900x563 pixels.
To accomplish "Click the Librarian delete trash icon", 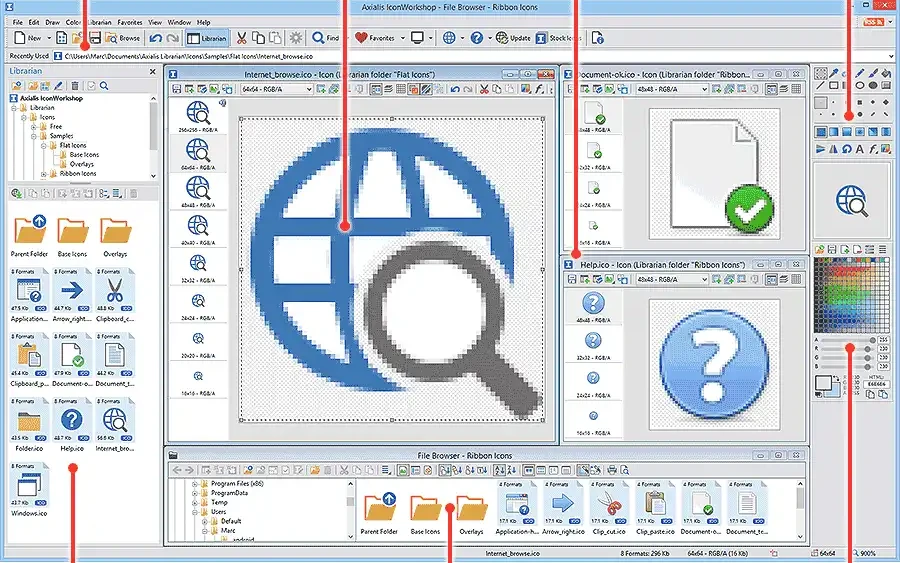I will pos(75,86).
